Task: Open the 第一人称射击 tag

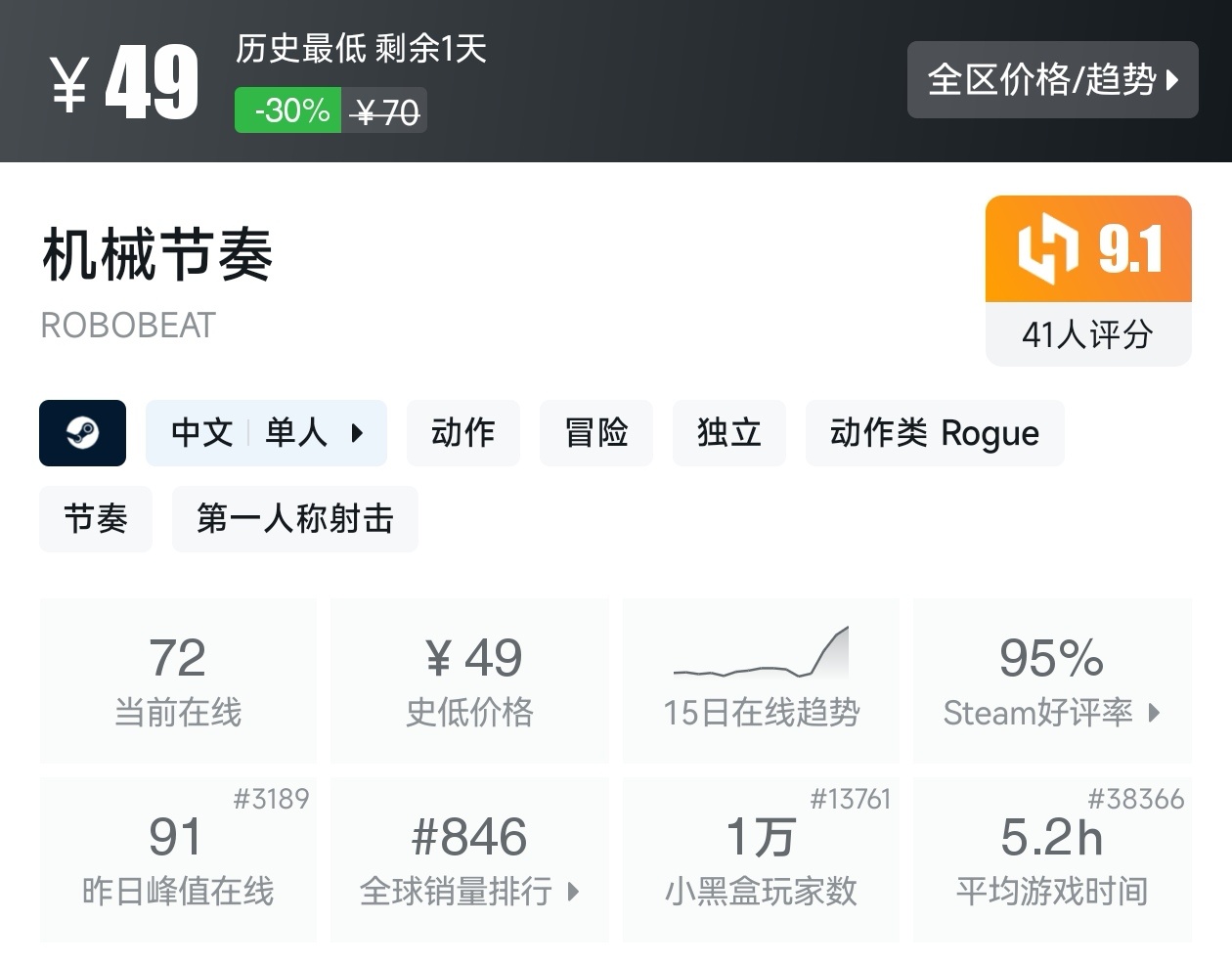Action: click(x=294, y=518)
